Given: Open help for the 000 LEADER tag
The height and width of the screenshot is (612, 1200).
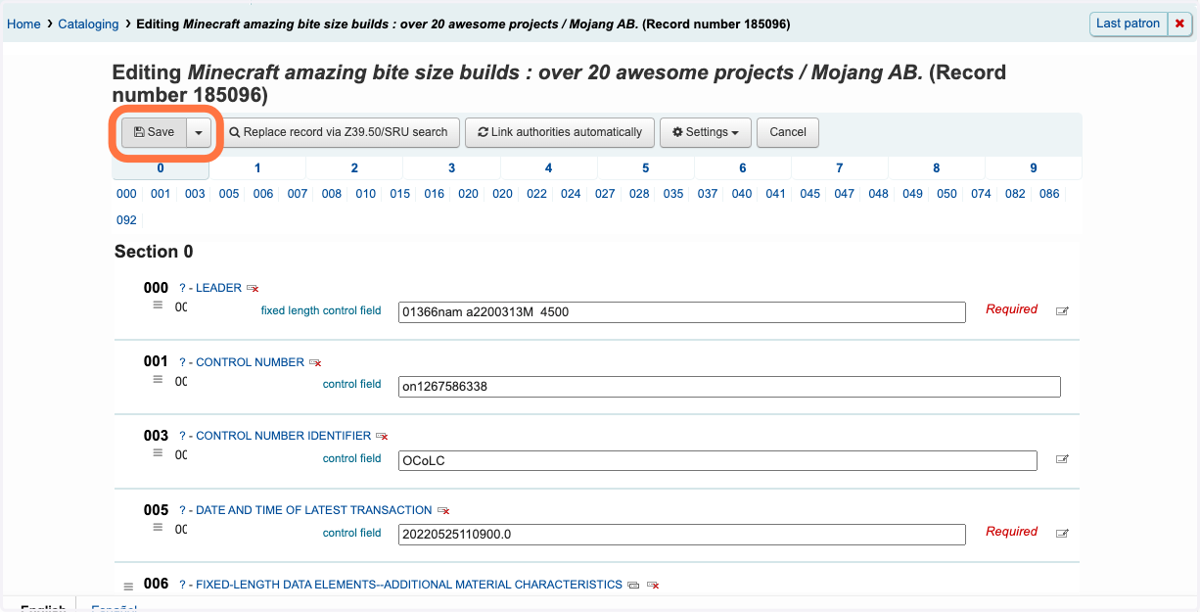Looking at the screenshot, I should pyautogui.click(x=182, y=288).
